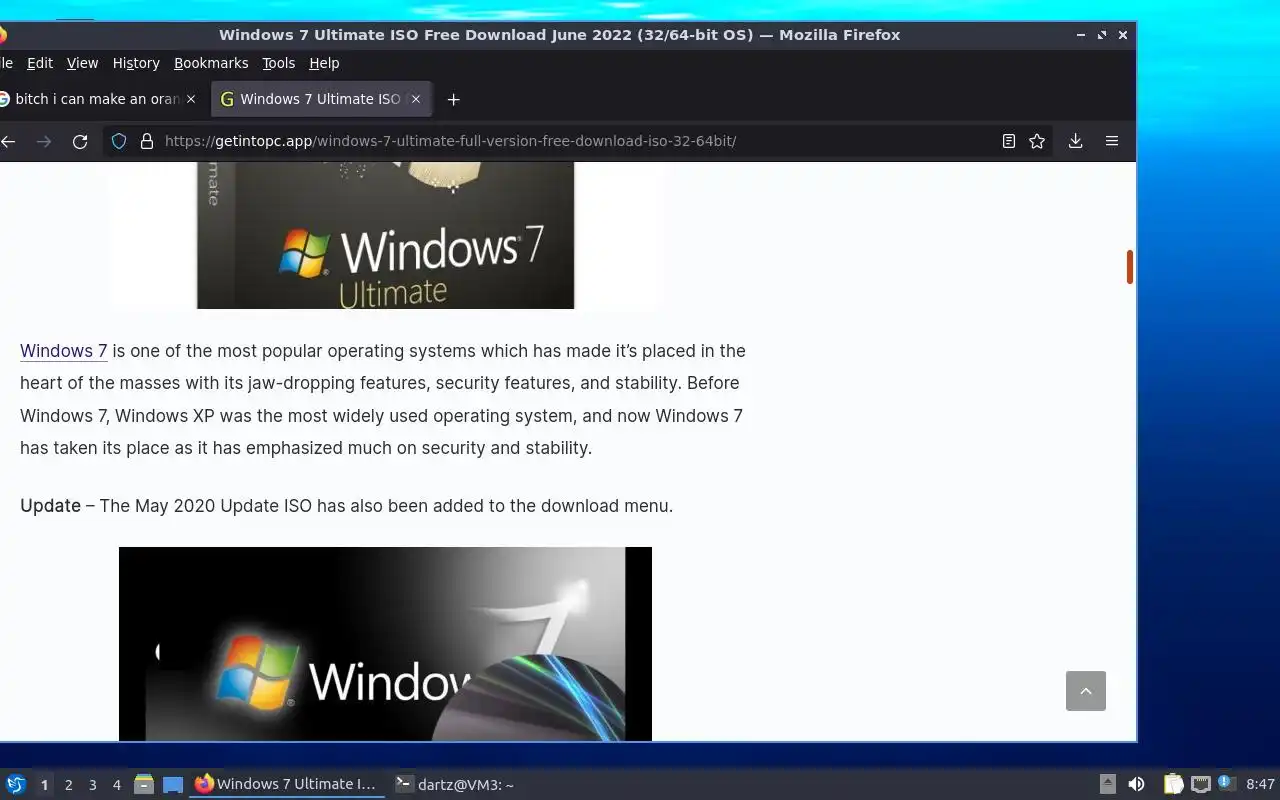
Task: Close the 'Windows 7 Ultimate ISO' tab
Action: [x=416, y=99]
